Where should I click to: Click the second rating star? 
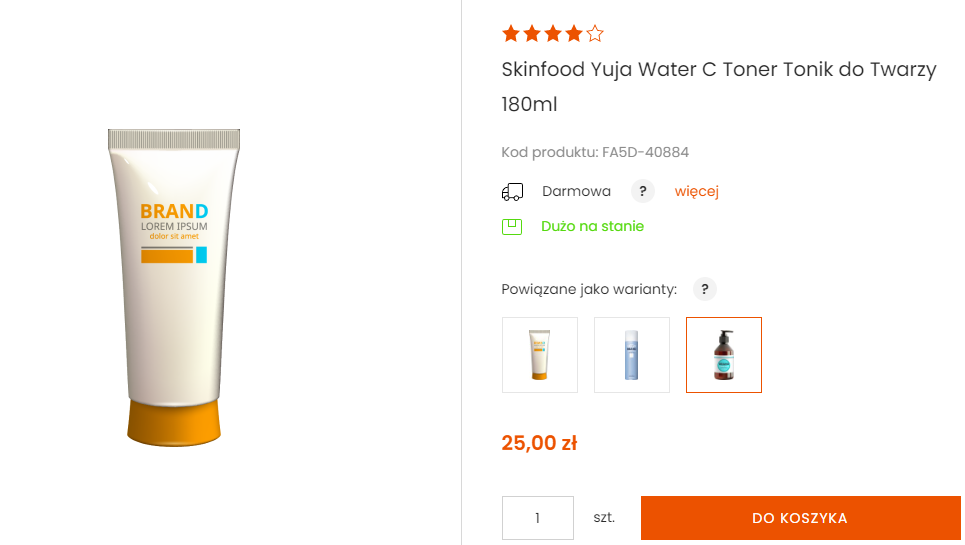(531, 34)
